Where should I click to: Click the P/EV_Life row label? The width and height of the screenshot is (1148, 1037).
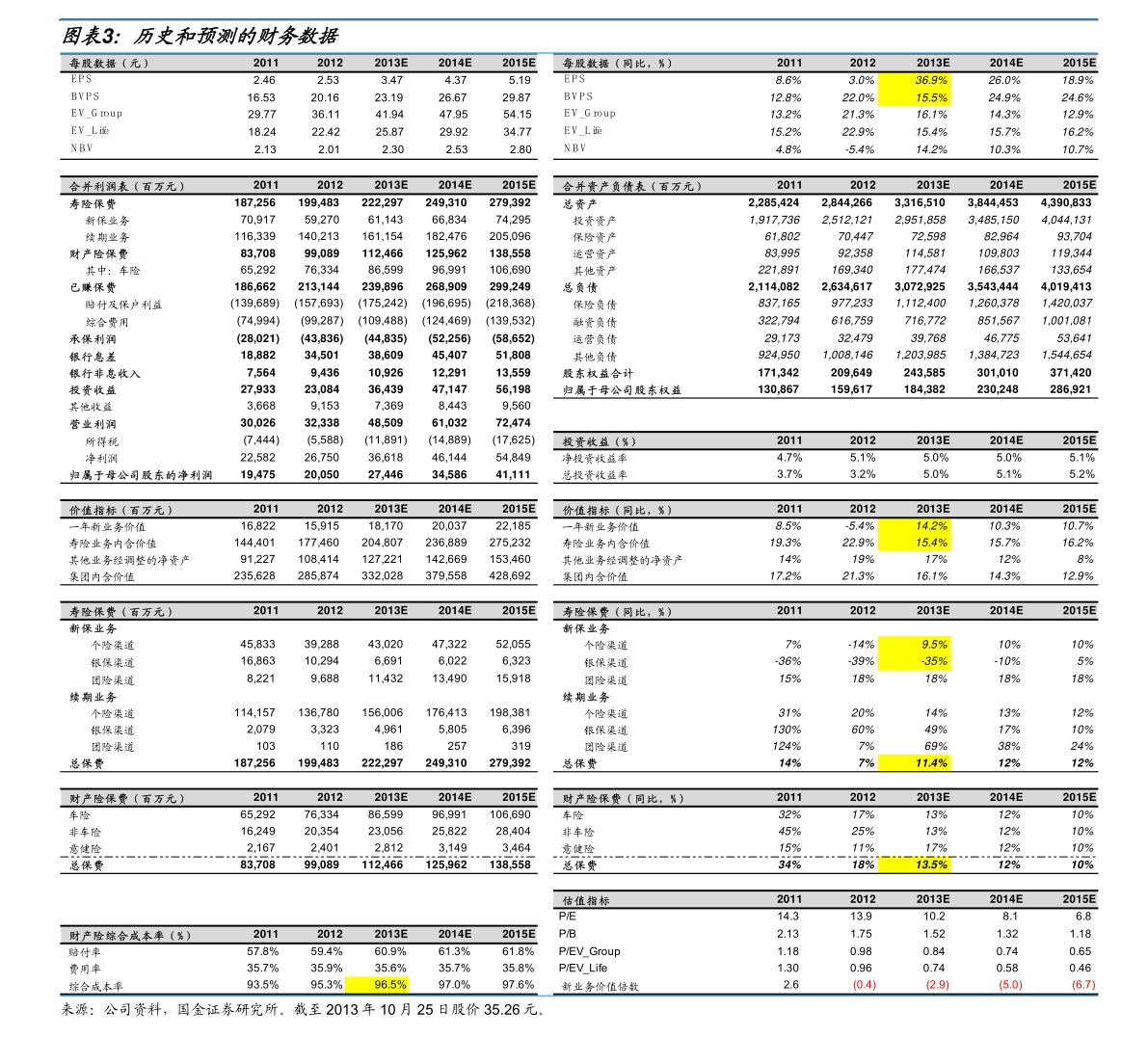click(x=583, y=968)
